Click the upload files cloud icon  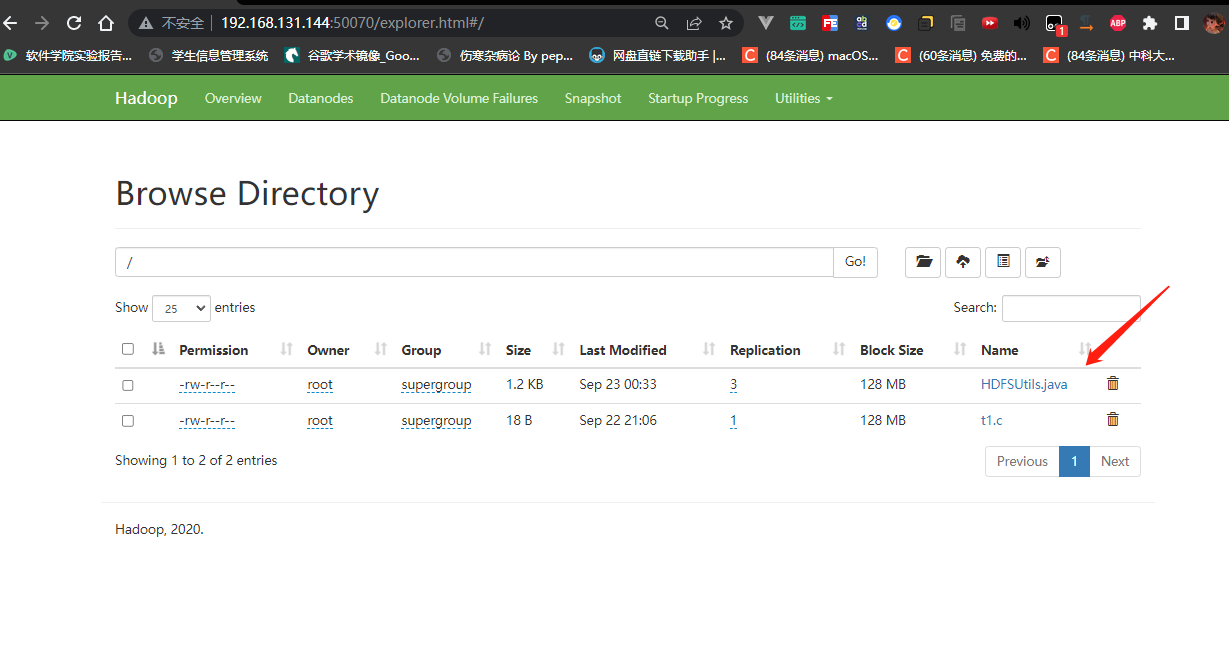coord(963,262)
